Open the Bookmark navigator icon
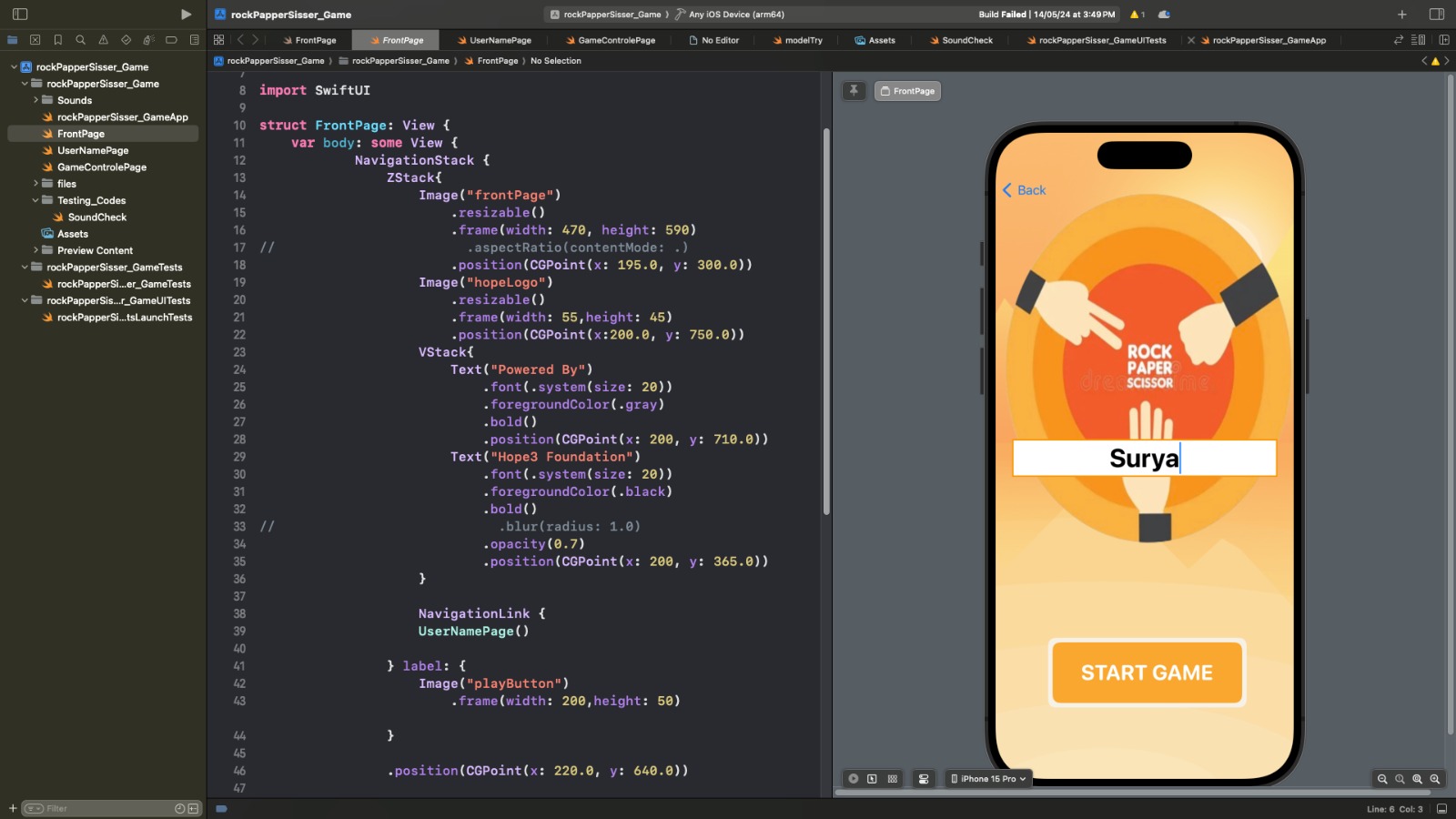This screenshot has width=1456, height=819. (x=58, y=40)
